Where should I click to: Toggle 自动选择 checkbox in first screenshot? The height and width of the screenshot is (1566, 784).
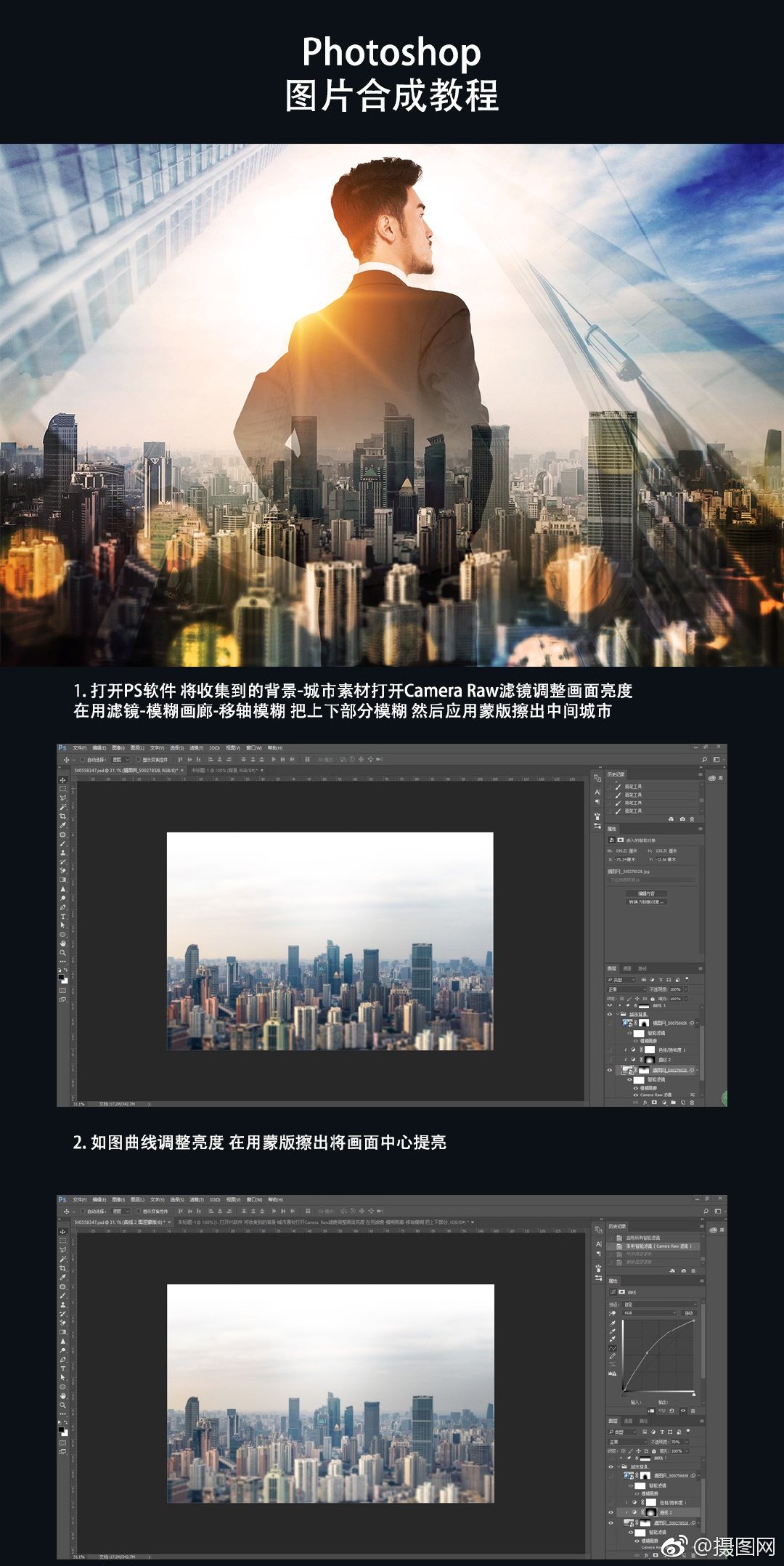pos(83,759)
